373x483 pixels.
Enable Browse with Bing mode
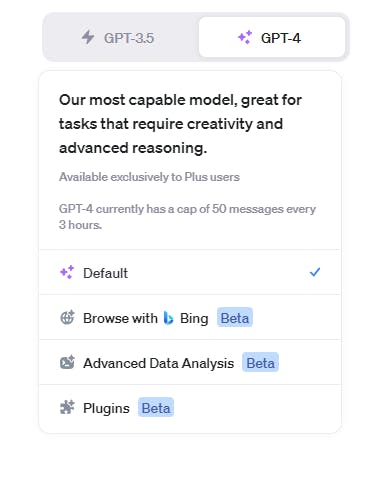coord(190,317)
